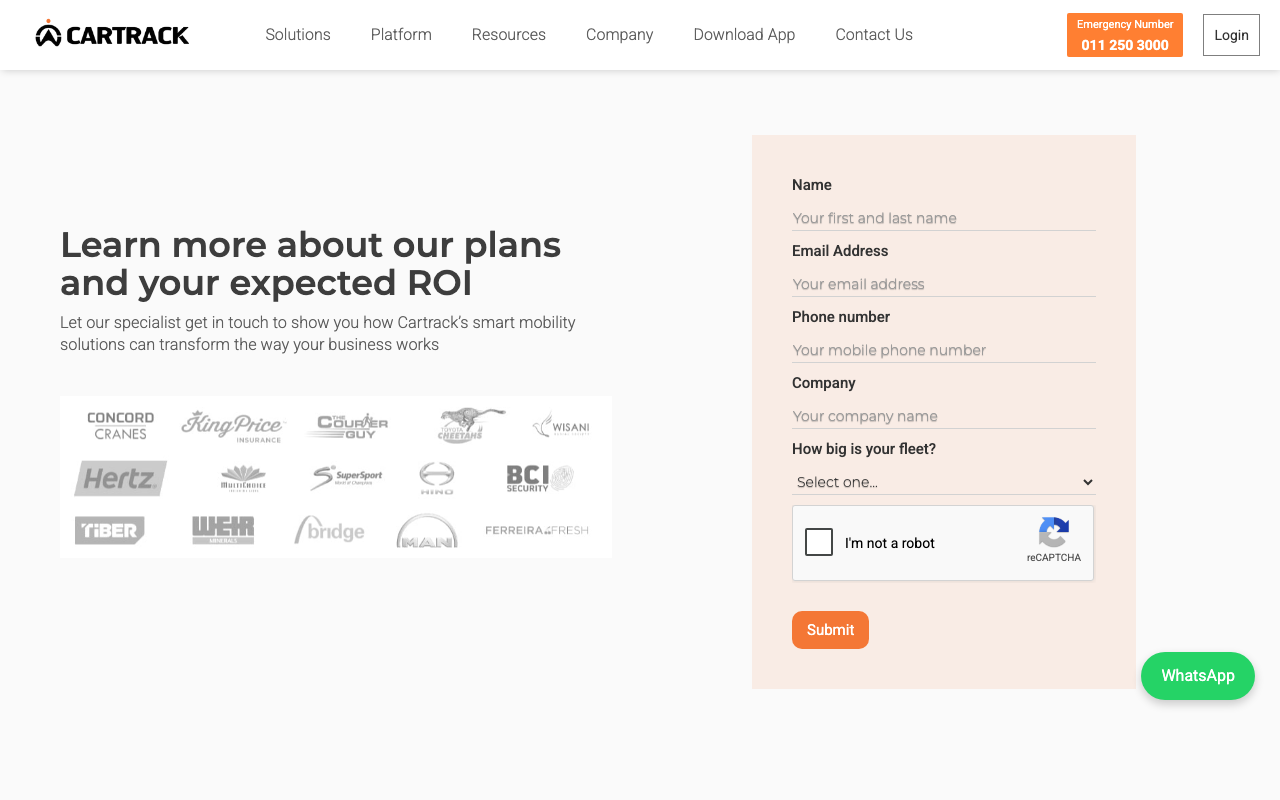Click the 'Phone number' label
The image size is (1280, 800).
pos(841,317)
